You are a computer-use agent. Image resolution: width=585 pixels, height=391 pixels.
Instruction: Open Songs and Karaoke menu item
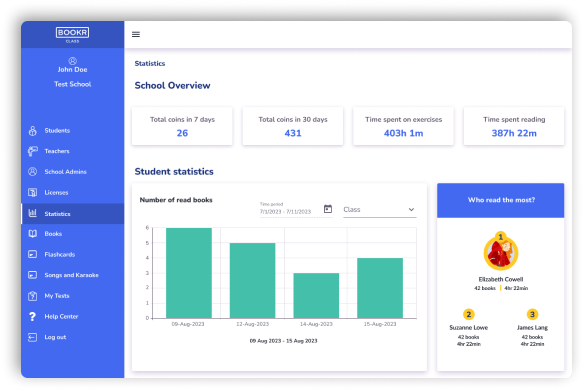tap(72, 275)
